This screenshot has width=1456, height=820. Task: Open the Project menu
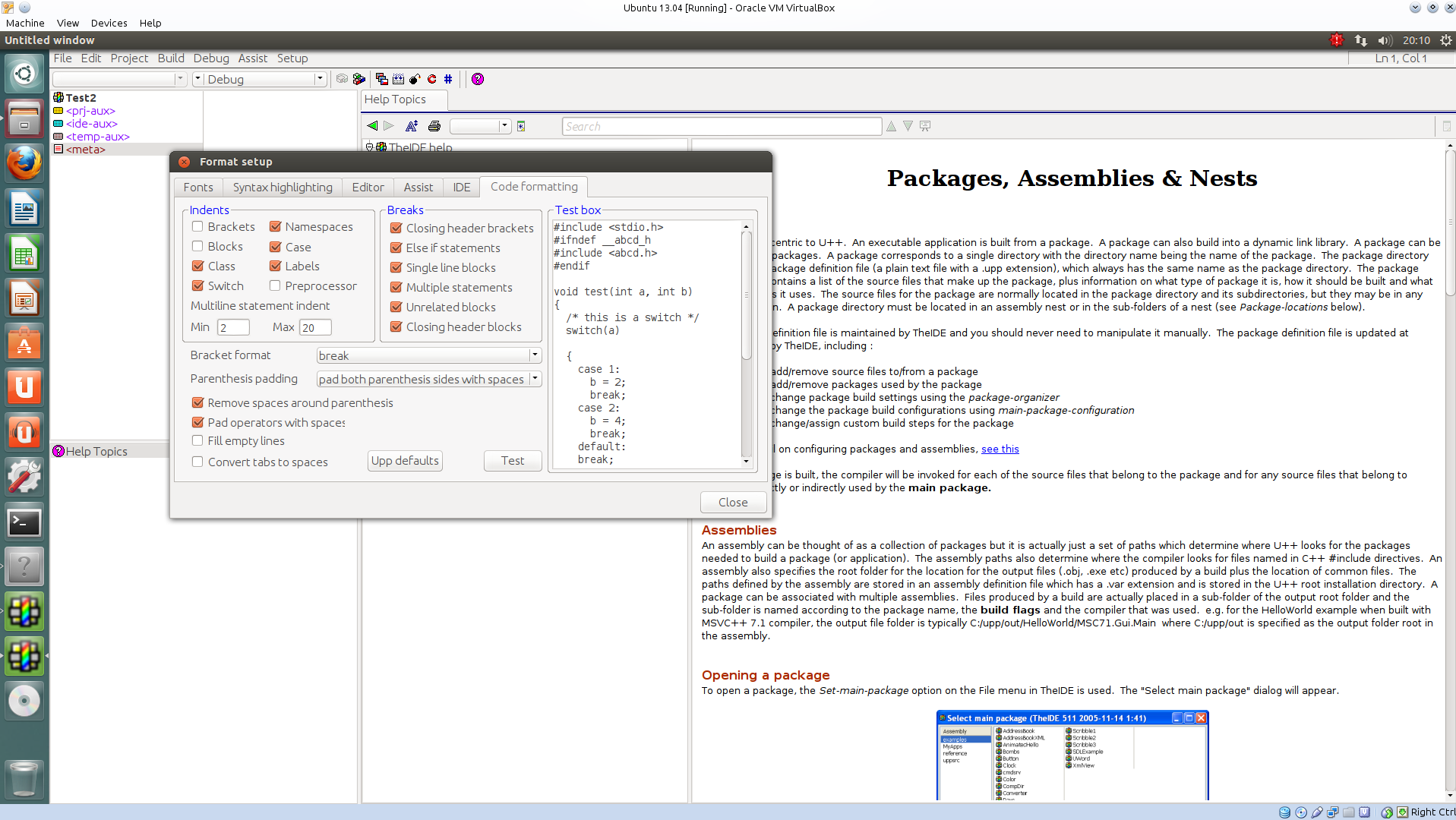(129, 58)
